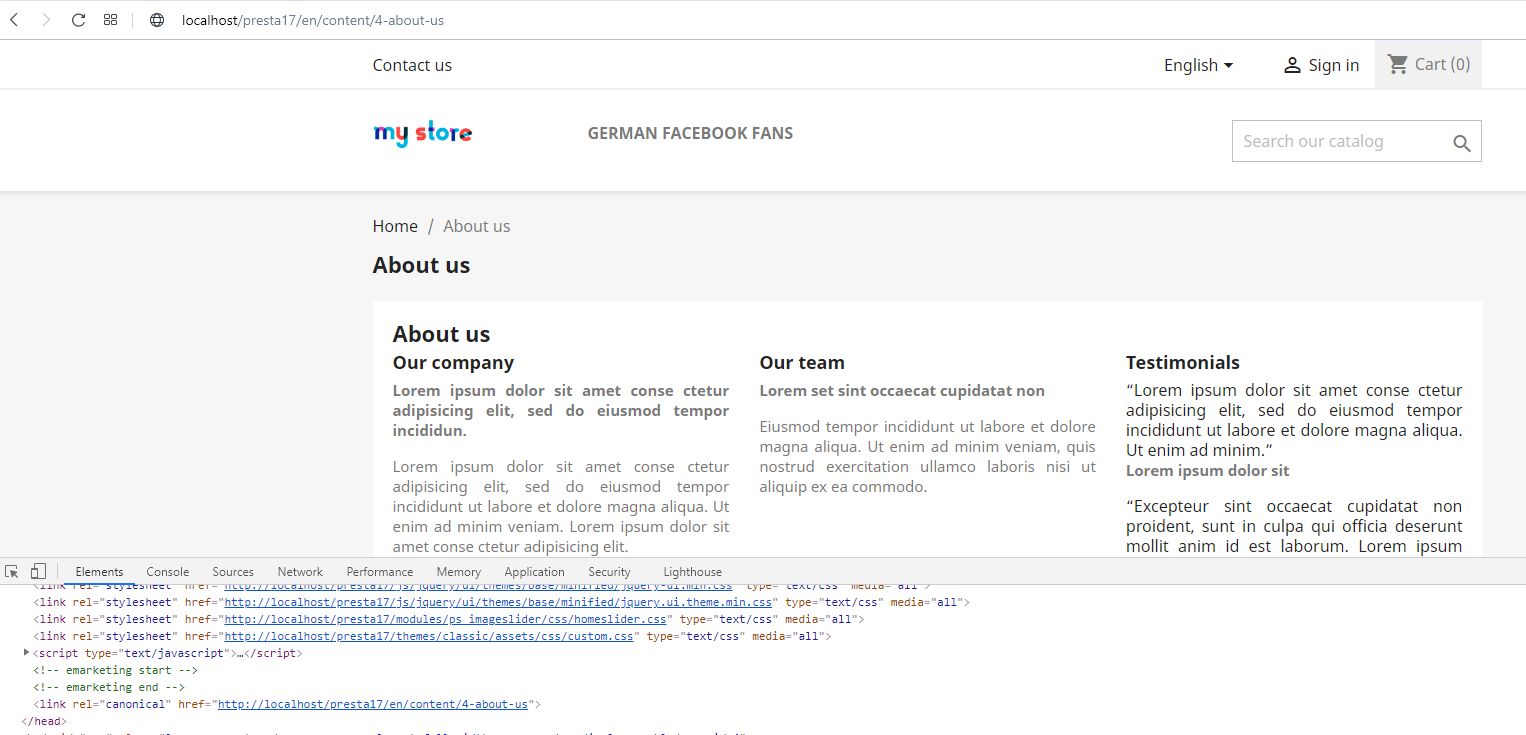The height and width of the screenshot is (735, 1526).
Task: Switch to the Network tab
Action: (x=300, y=572)
